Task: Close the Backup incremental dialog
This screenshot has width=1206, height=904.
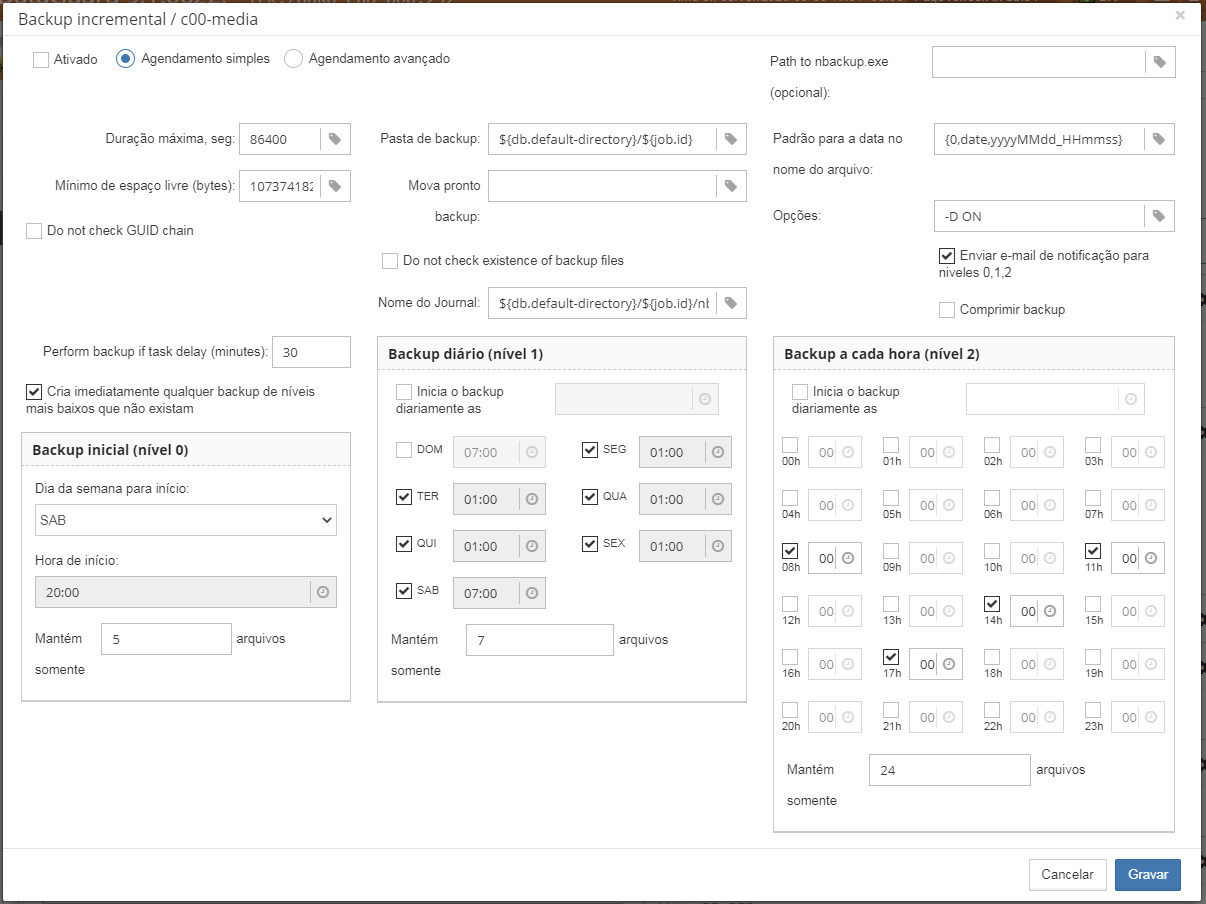Action: pyautogui.click(x=1180, y=16)
